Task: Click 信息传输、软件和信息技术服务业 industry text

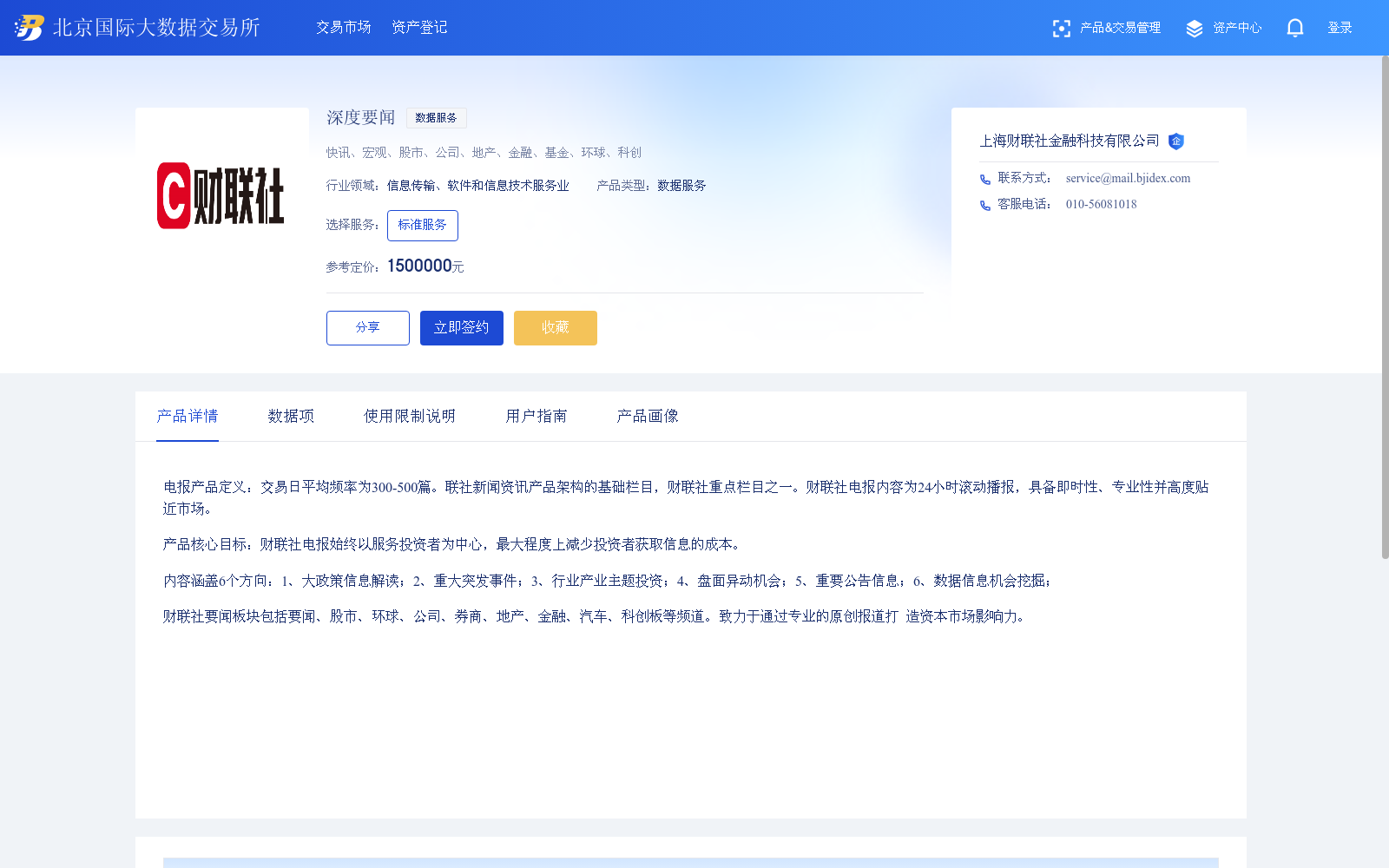Action: 477,186
